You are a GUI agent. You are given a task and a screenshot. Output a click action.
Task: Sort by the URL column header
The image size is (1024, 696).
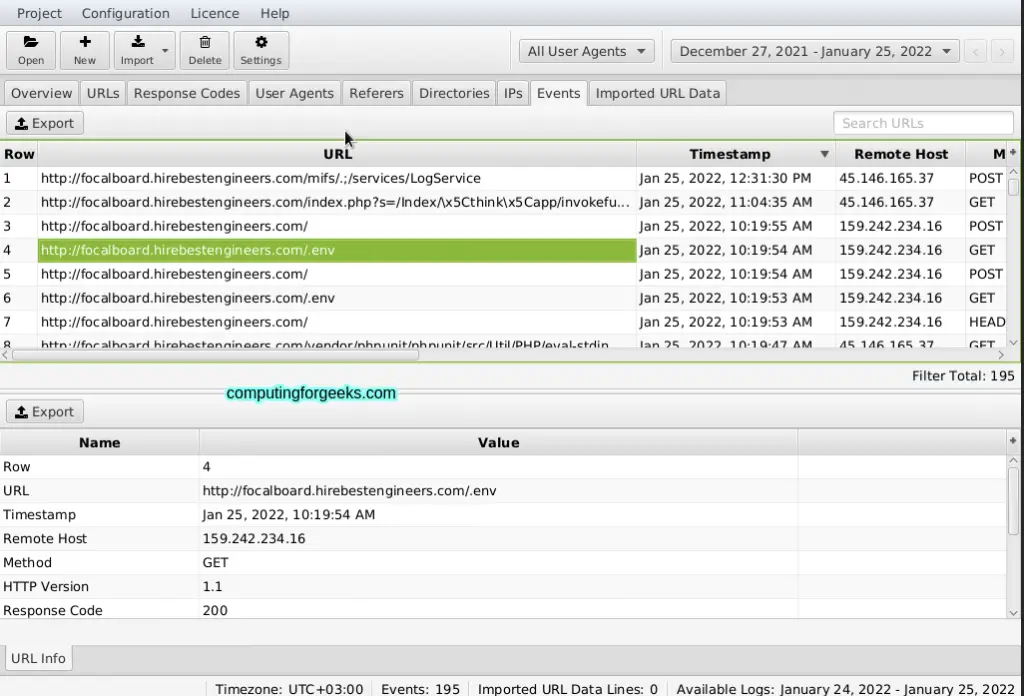coord(337,154)
